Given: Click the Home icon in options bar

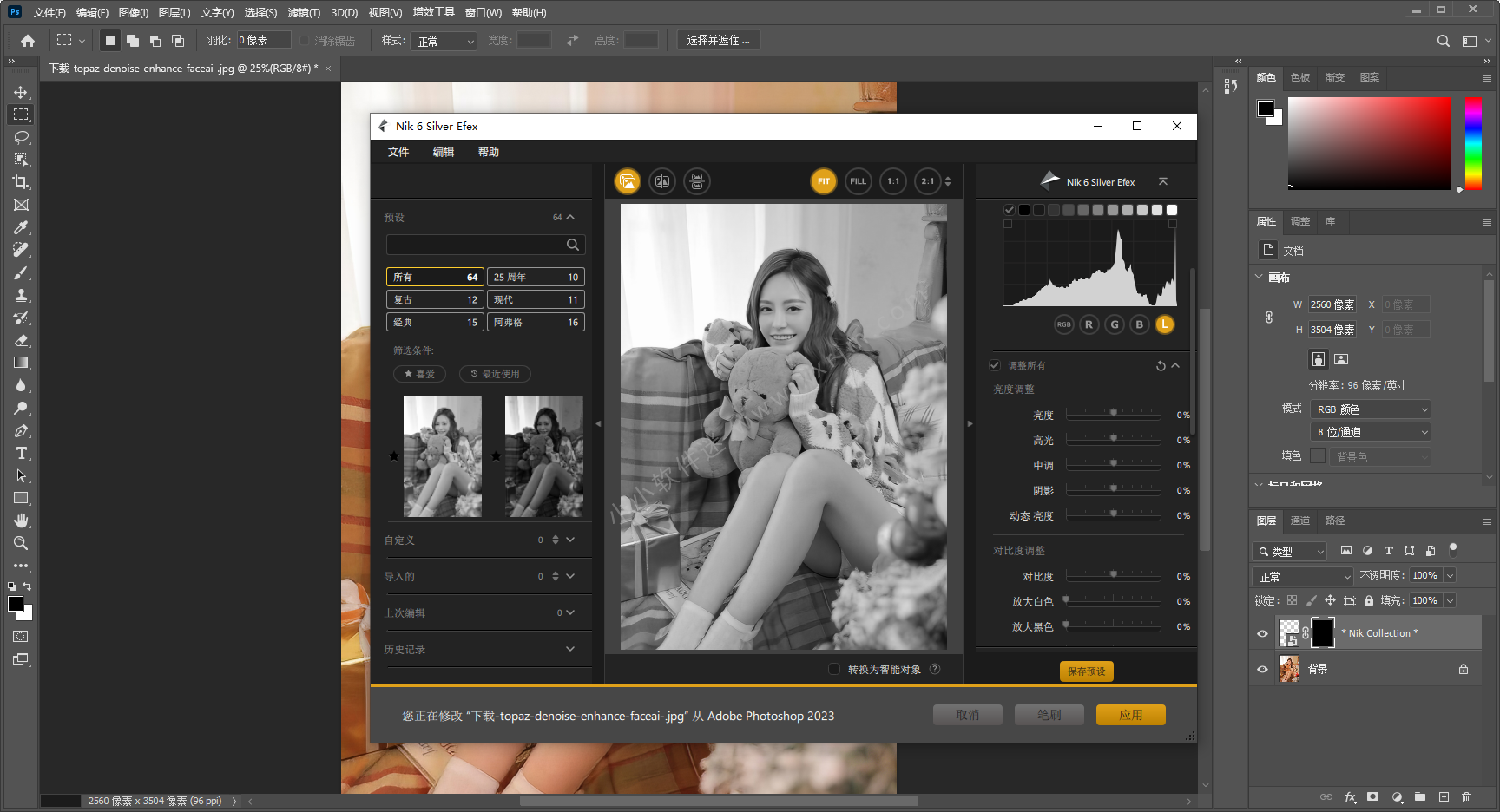Looking at the screenshot, I should tap(28, 40).
